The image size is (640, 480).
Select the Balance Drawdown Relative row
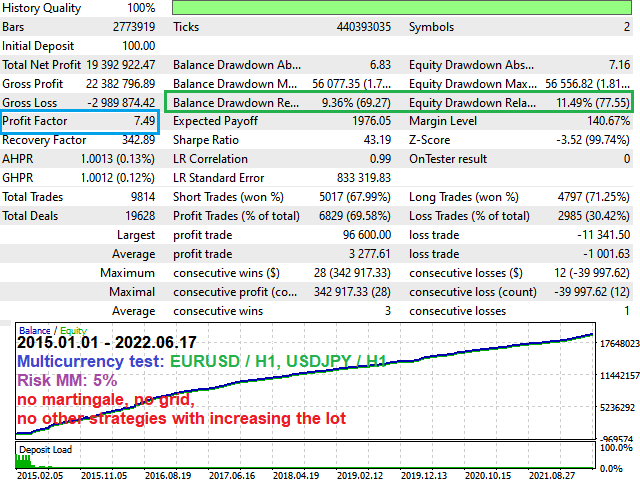coord(282,102)
